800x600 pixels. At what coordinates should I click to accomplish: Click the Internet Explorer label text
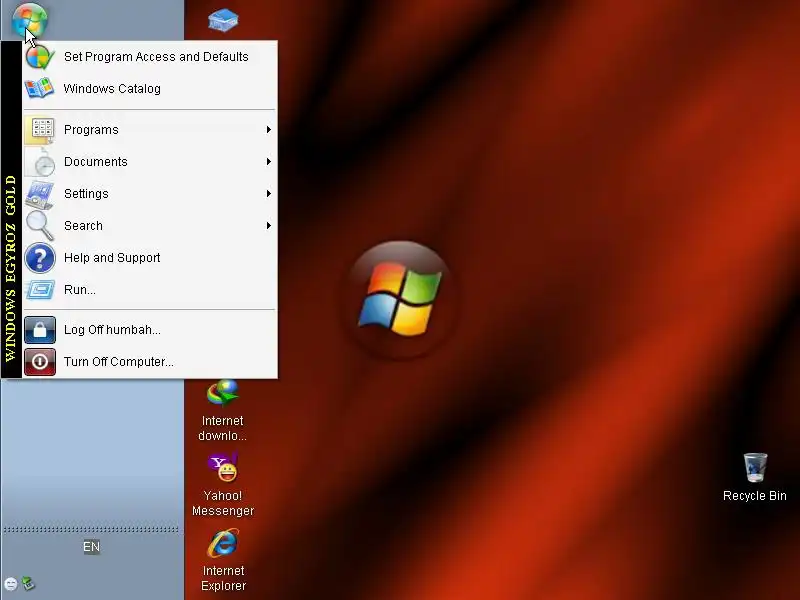coord(223,578)
